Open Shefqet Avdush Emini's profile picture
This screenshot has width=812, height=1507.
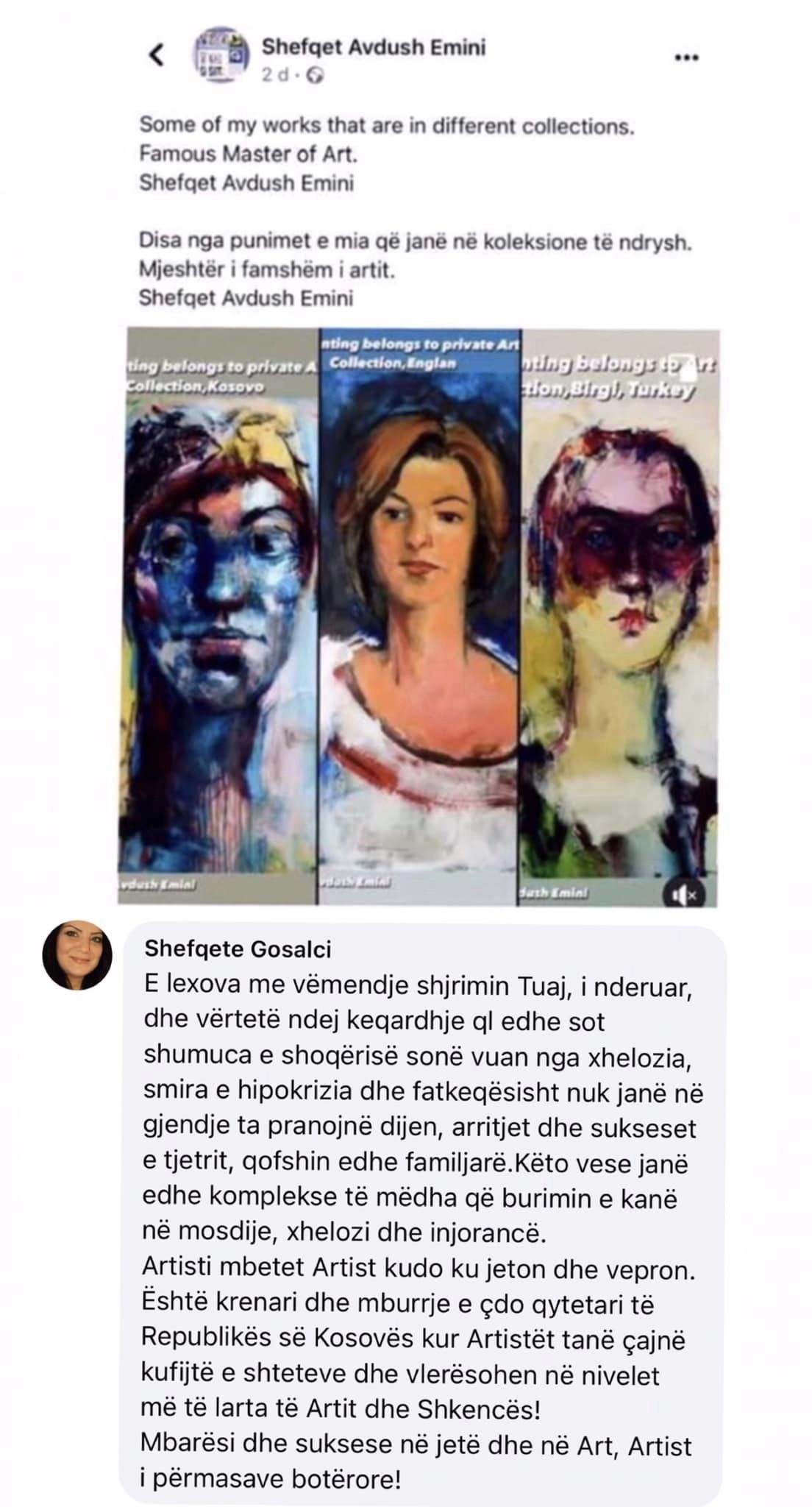pos(219,55)
